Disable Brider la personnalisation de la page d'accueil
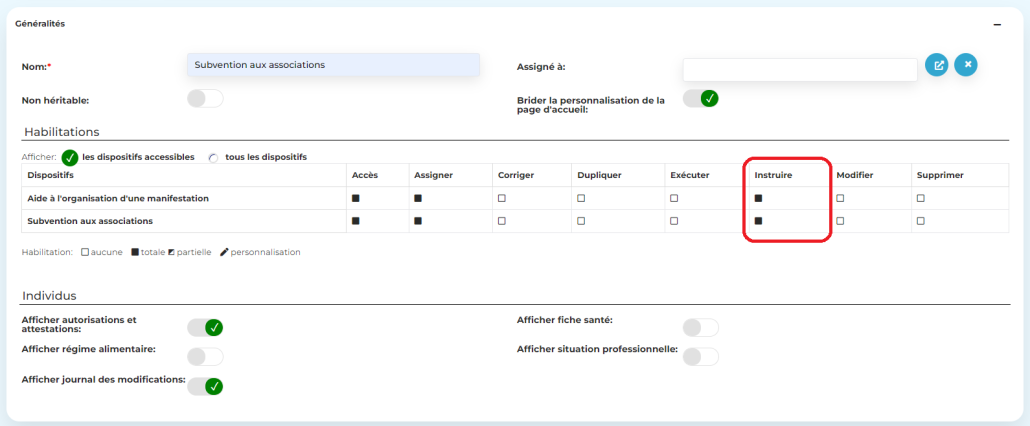Screen dimensions: 1030x426 click(x=701, y=99)
